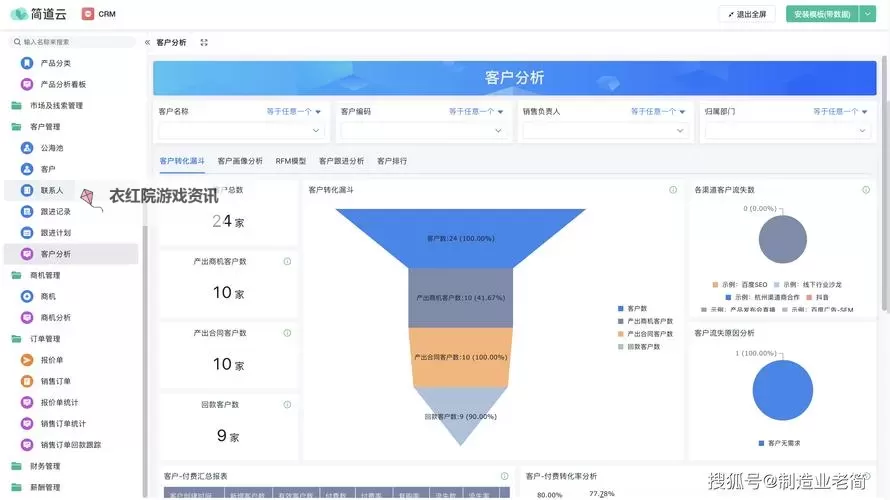This screenshot has height=500, width=890.
Task: Open the 客户 form icon
Action: click(x=27, y=169)
